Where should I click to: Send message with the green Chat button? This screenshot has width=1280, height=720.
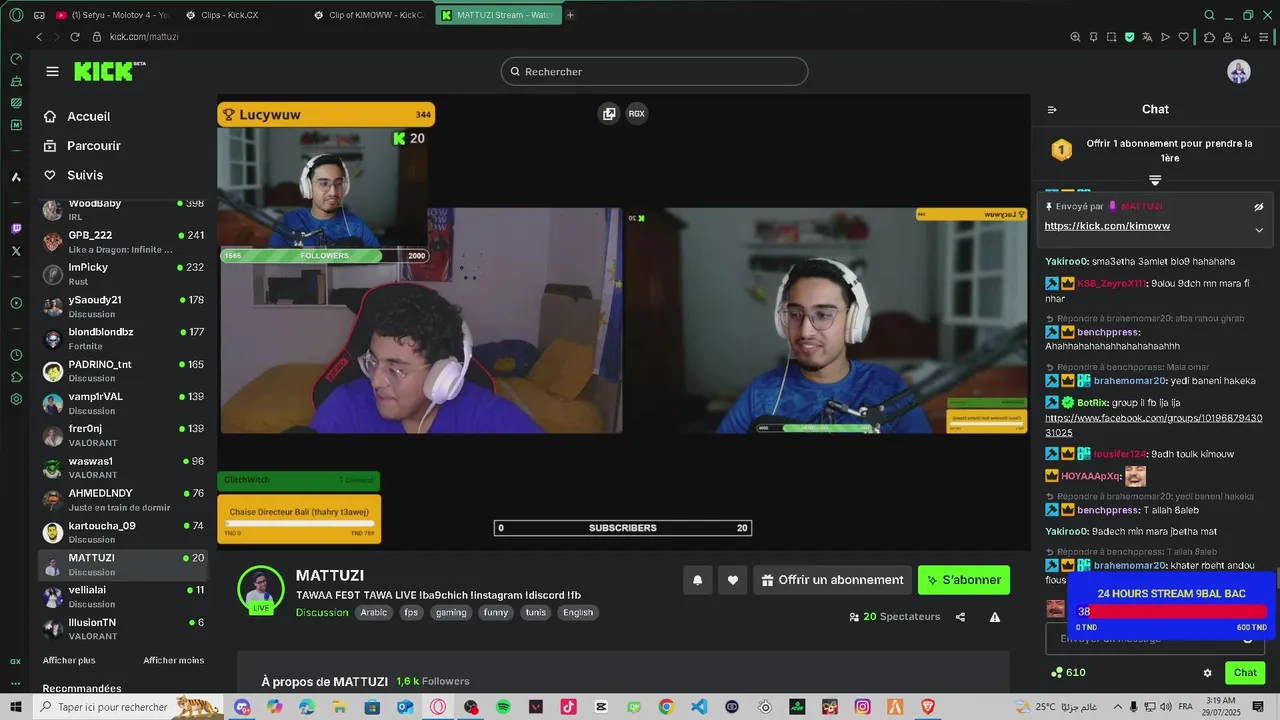(x=1245, y=673)
